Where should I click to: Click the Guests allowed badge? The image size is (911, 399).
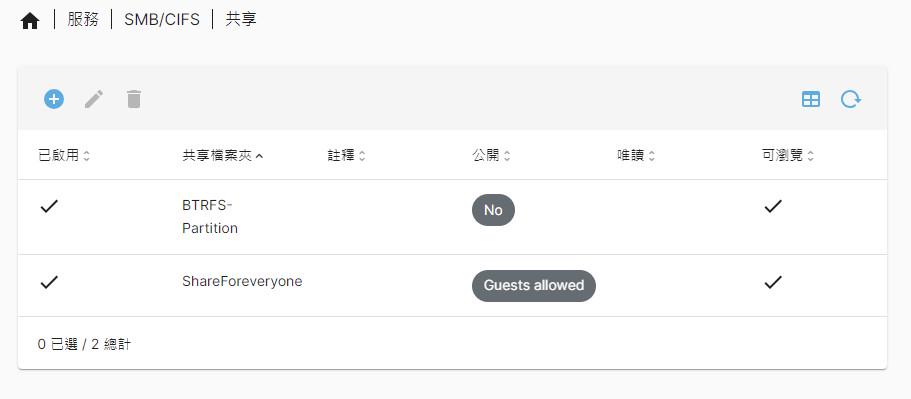(533, 285)
